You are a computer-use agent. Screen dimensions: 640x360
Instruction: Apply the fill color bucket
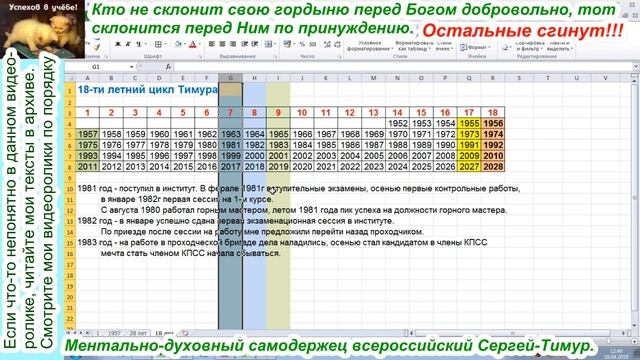178,44
